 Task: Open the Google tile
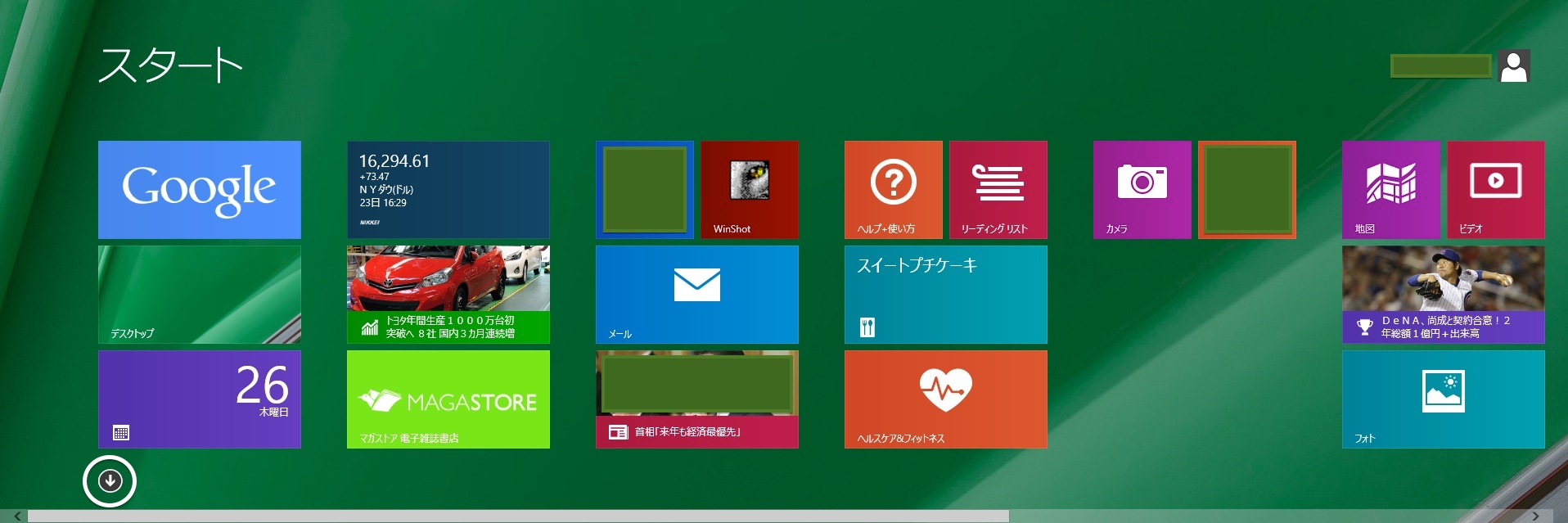[200, 190]
